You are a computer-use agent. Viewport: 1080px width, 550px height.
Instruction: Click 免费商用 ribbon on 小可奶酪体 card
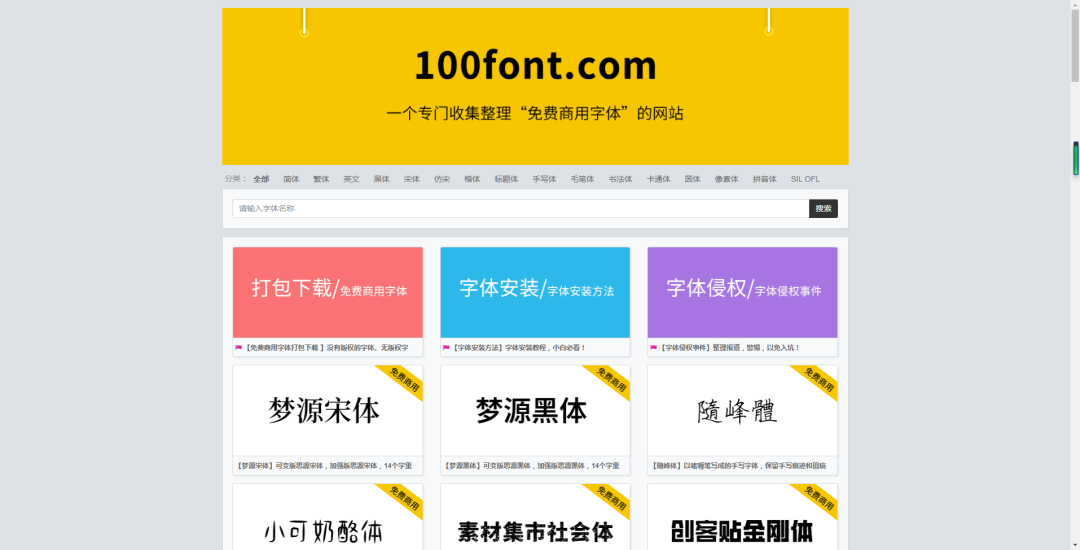(x=404, y=499)
